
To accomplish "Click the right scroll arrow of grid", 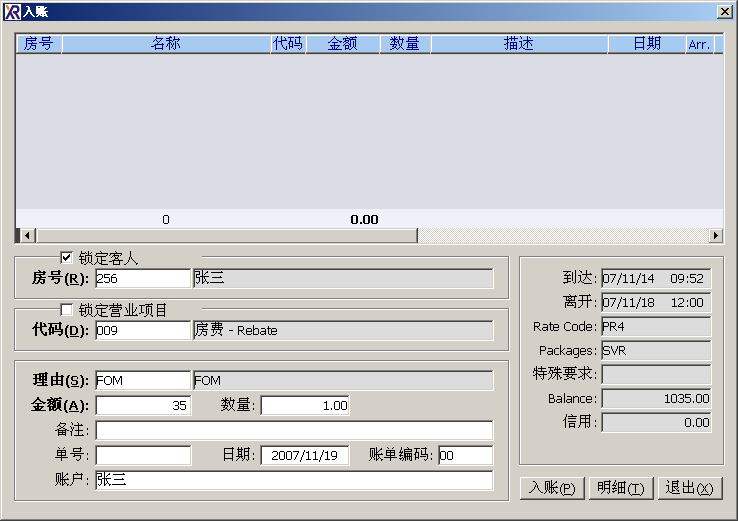I will 716,235.
